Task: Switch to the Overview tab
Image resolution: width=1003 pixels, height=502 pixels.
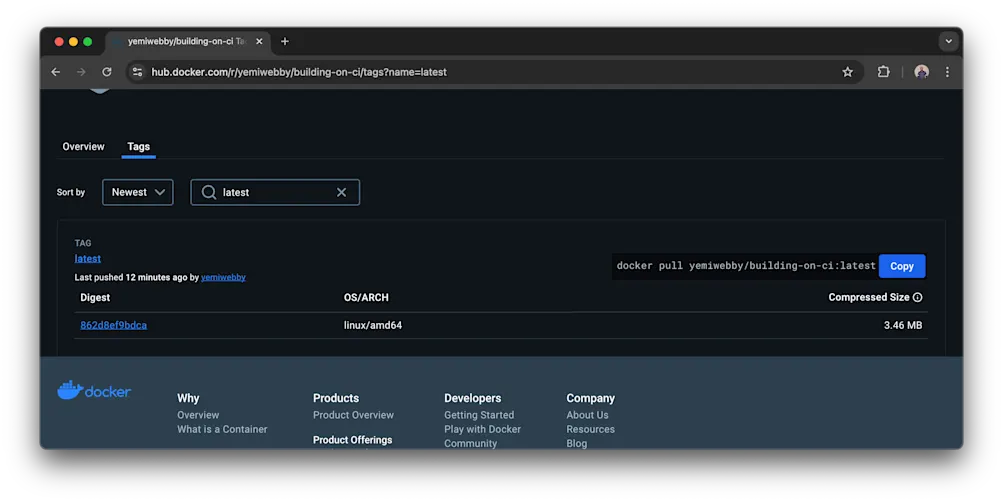Action: (83, 146)
